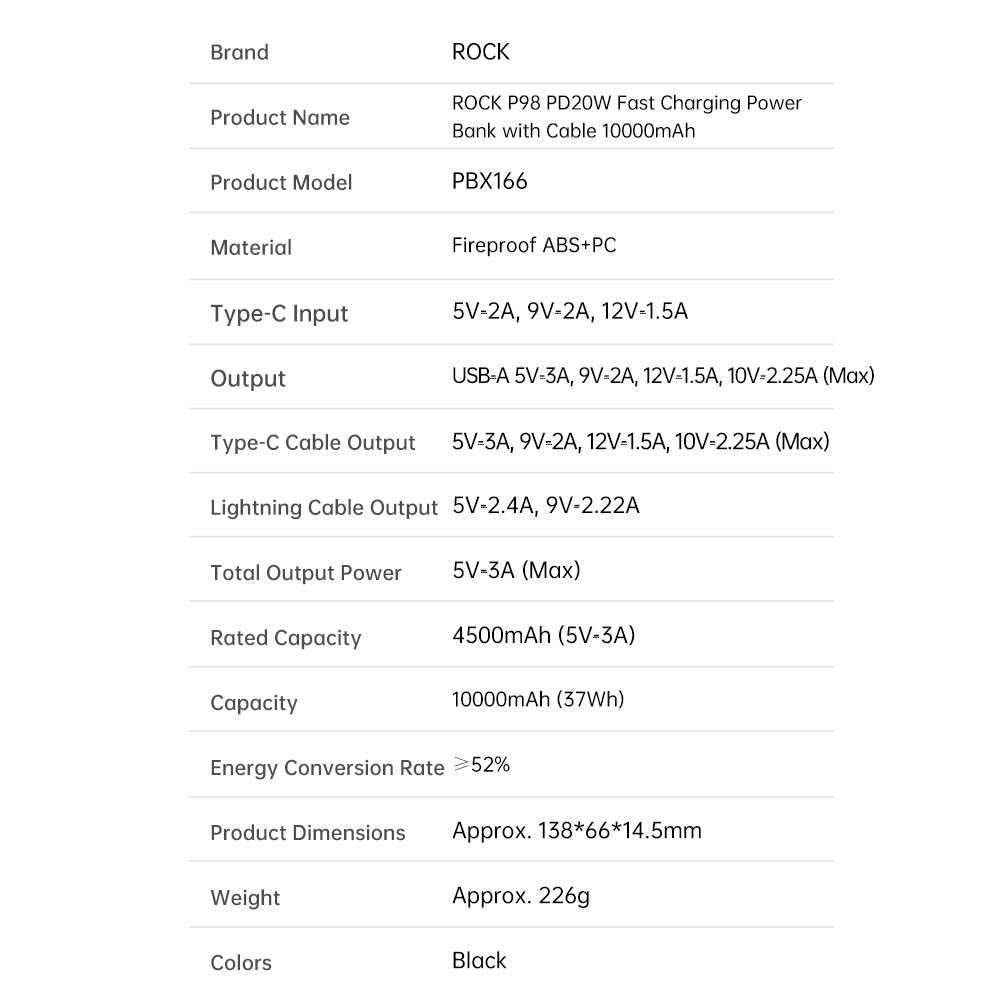Screen dimensions: 1000x1000
Task: Click the Brand label
Action: pyautogui.click(x=239, y=52)
